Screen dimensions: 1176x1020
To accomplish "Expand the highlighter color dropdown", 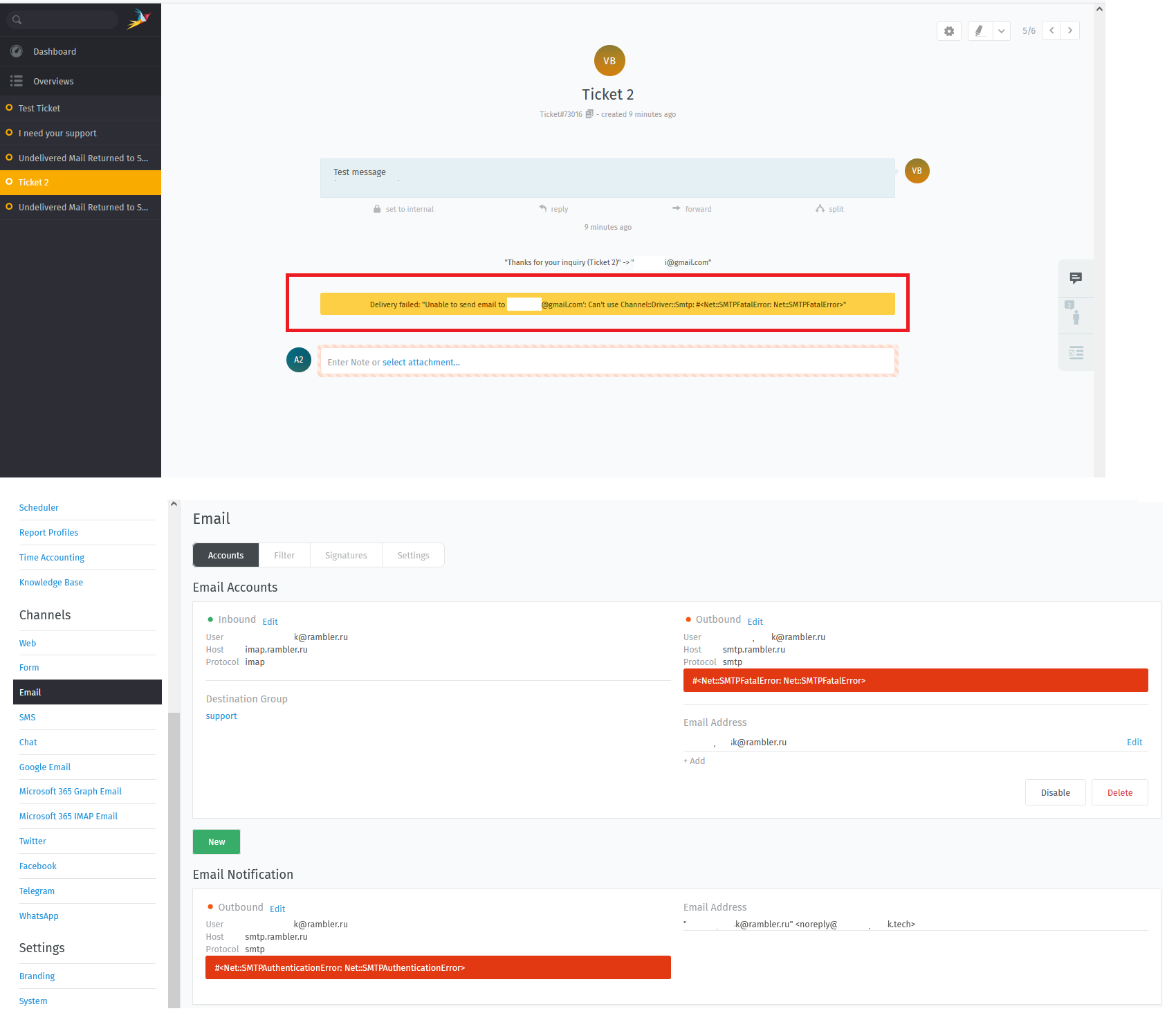I will coord(1002,31).
